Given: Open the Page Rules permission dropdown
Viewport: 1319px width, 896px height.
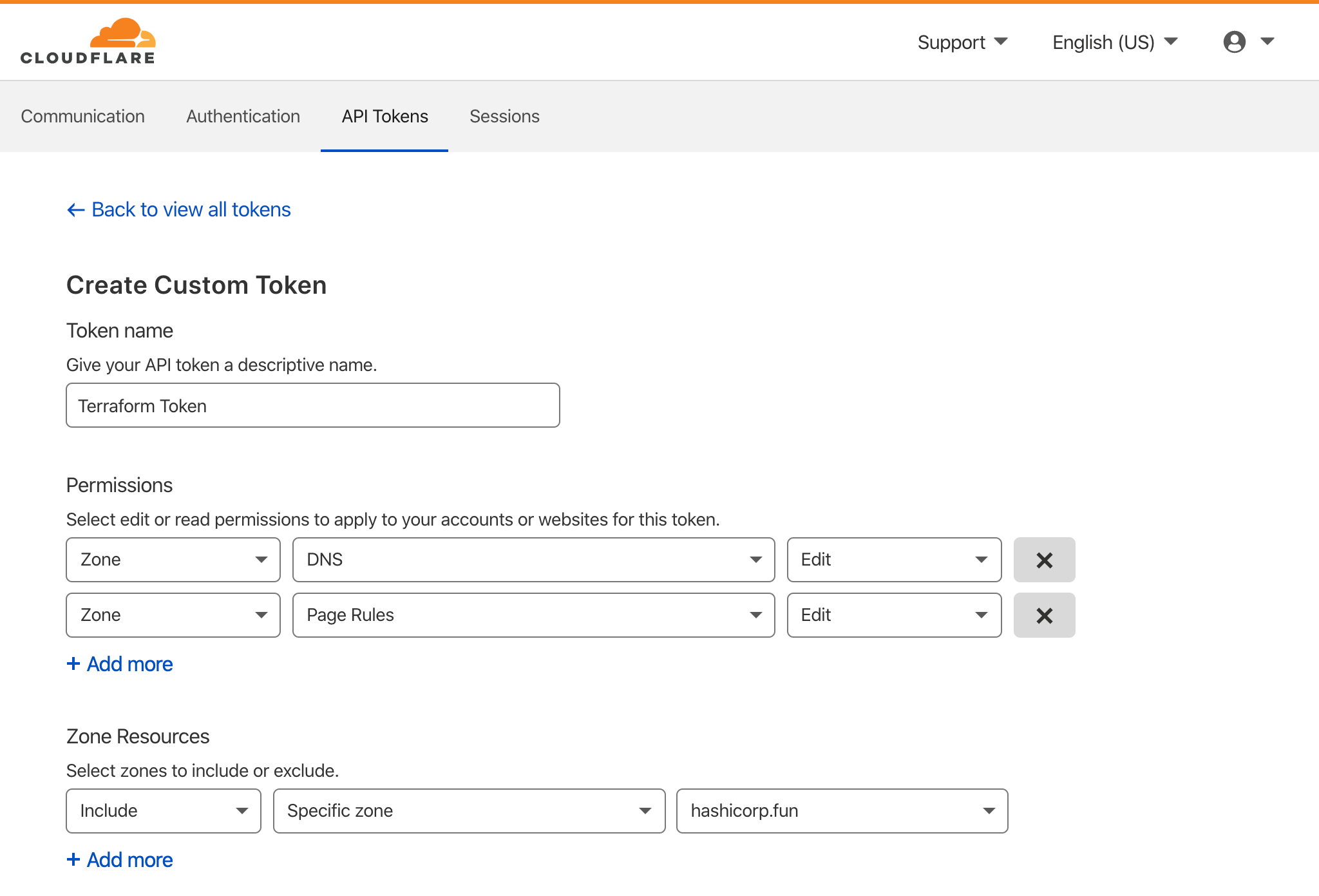Looking at the screenshot, I should [533, 615].
